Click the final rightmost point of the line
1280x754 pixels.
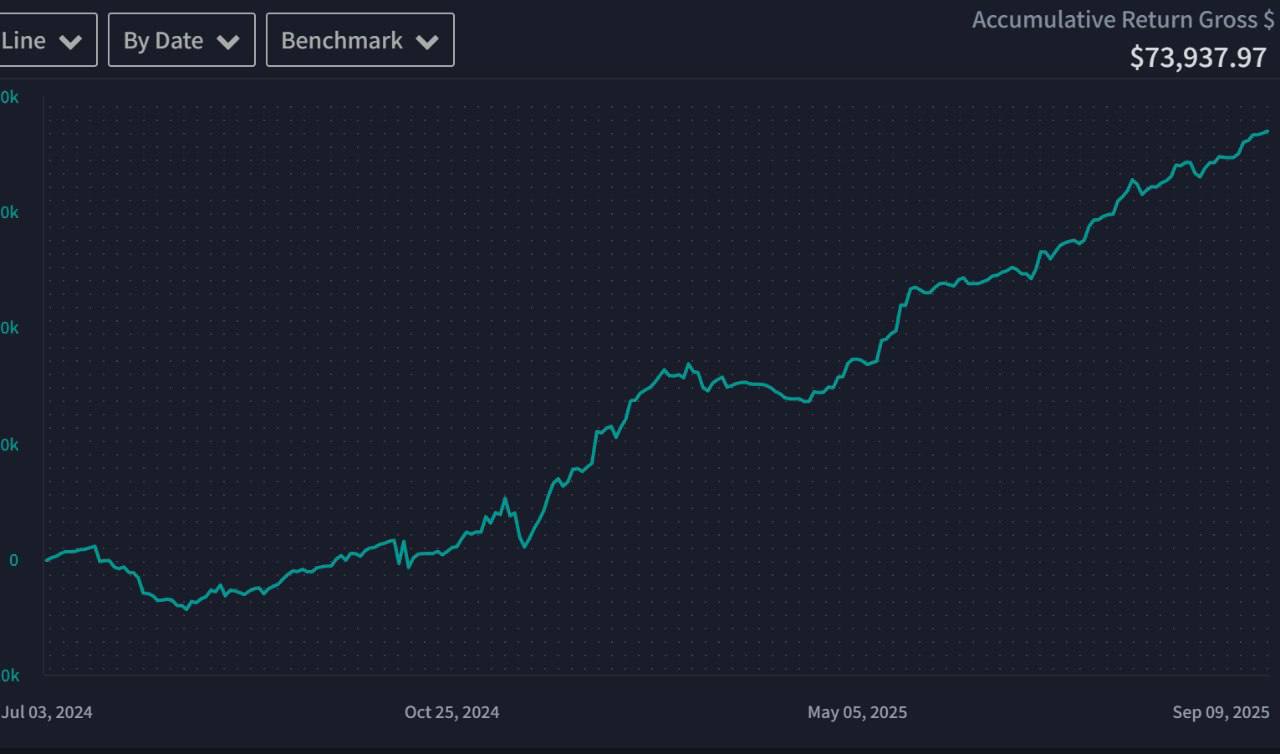[x=1268, y=131]
